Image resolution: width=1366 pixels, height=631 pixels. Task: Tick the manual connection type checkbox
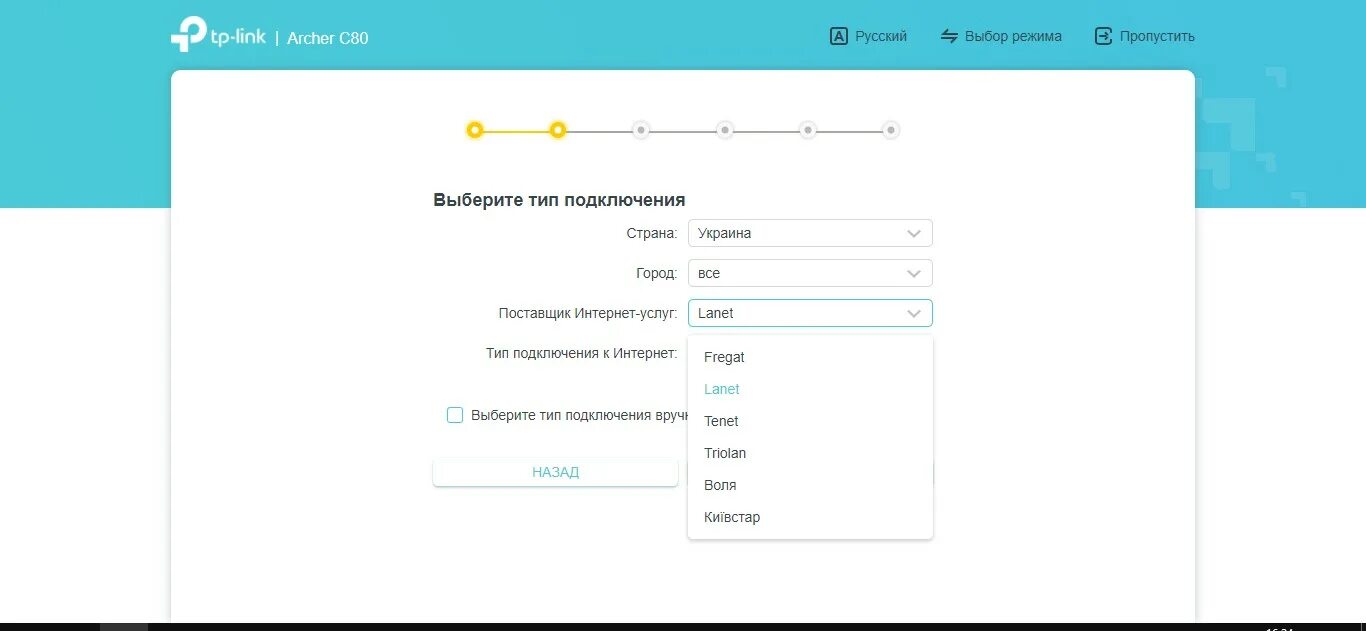pos(455,415)
